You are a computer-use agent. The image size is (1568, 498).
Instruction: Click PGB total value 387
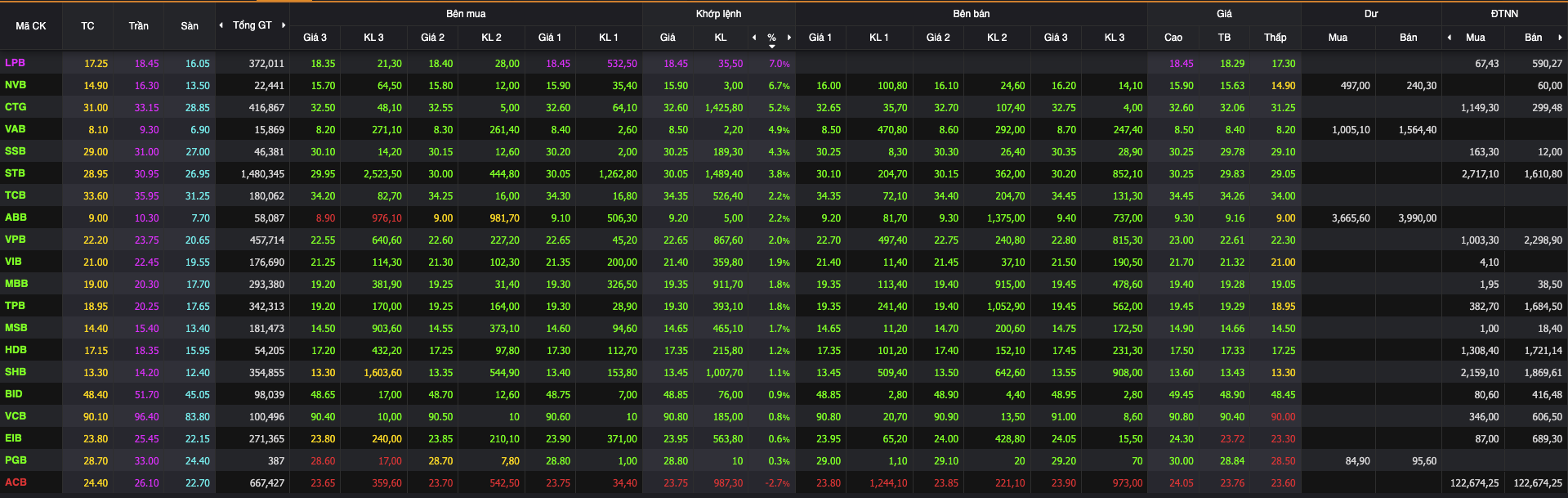click(276, 461)
